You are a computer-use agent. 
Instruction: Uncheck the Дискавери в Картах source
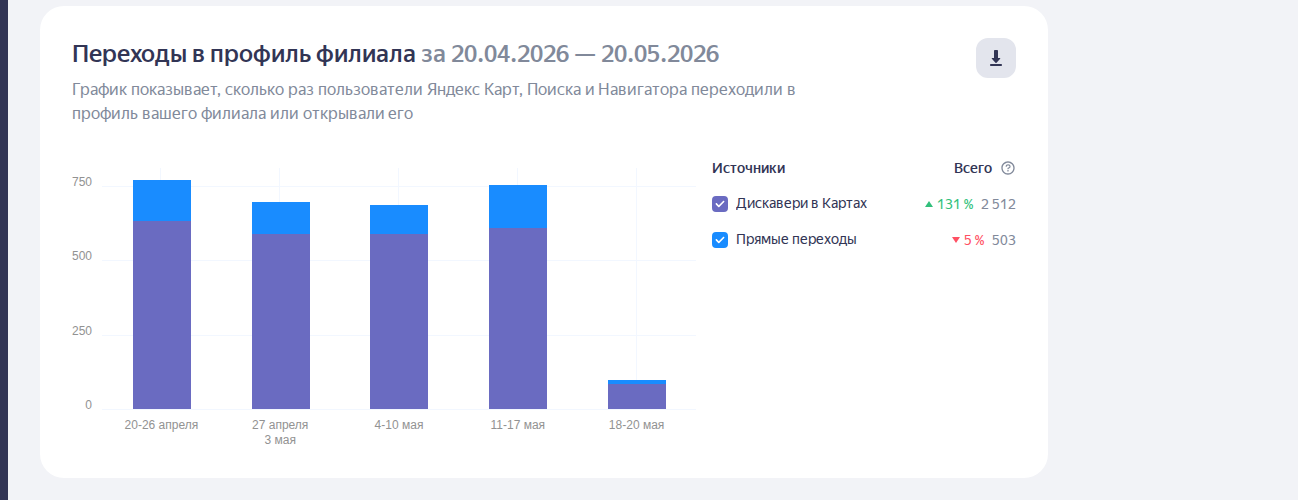point(720,204)
